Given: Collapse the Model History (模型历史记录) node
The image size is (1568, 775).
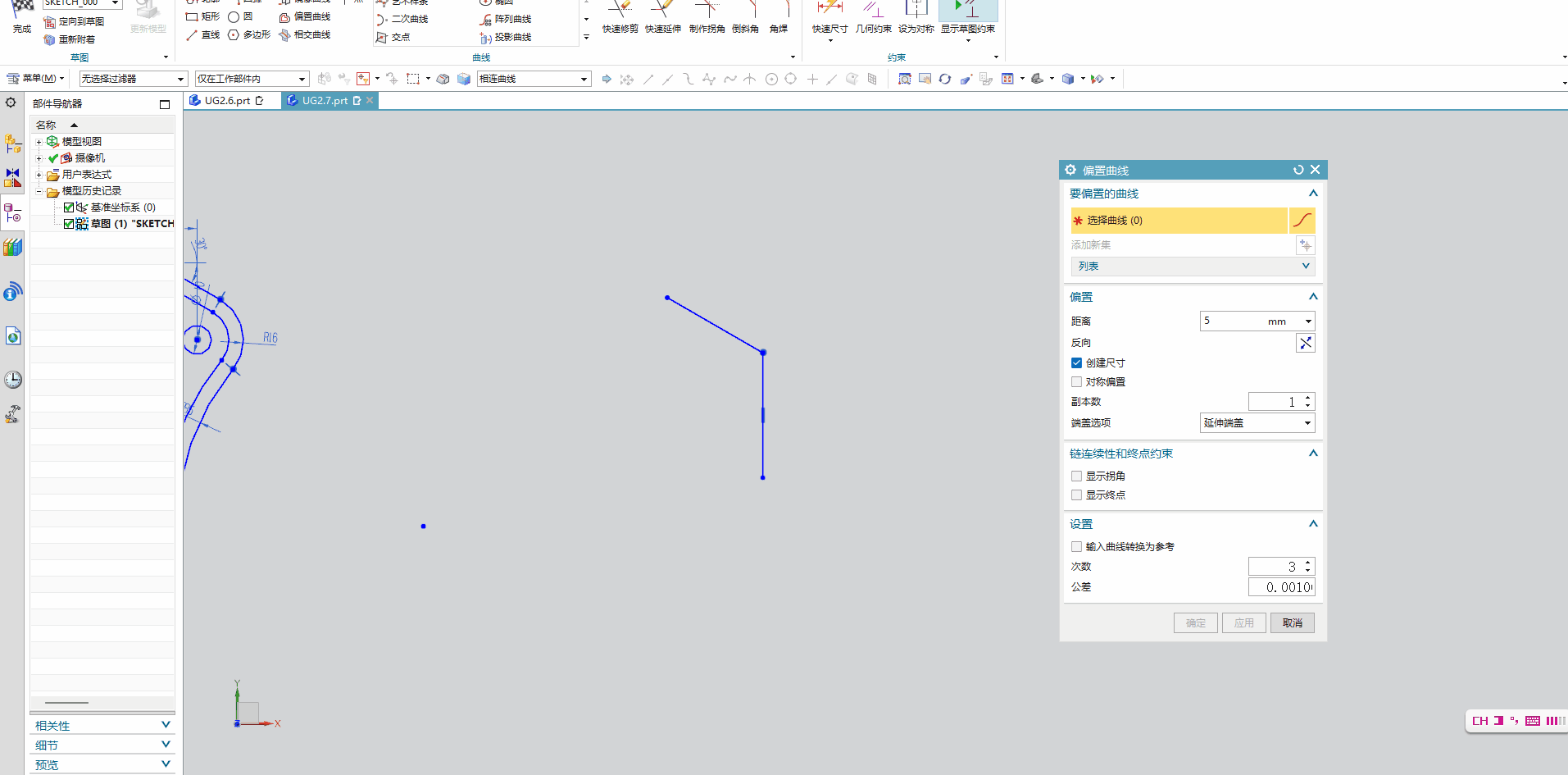Looking at the screenshot, I should click(x=39, y=191).
